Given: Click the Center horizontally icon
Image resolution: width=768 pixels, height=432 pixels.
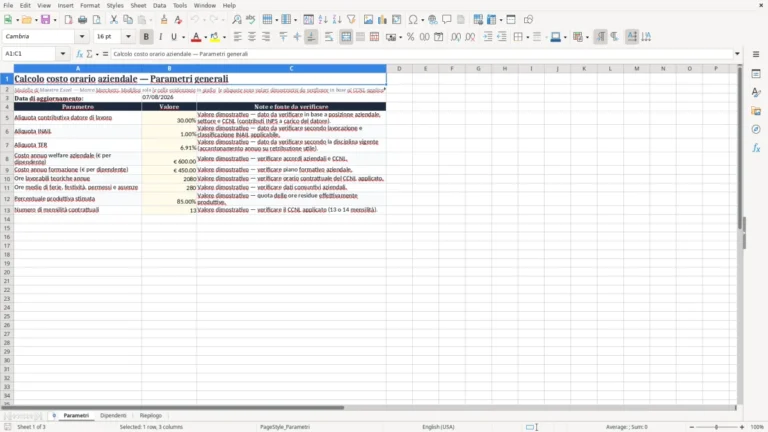Looking at the screenshot, I should click(x=252, y=37).
